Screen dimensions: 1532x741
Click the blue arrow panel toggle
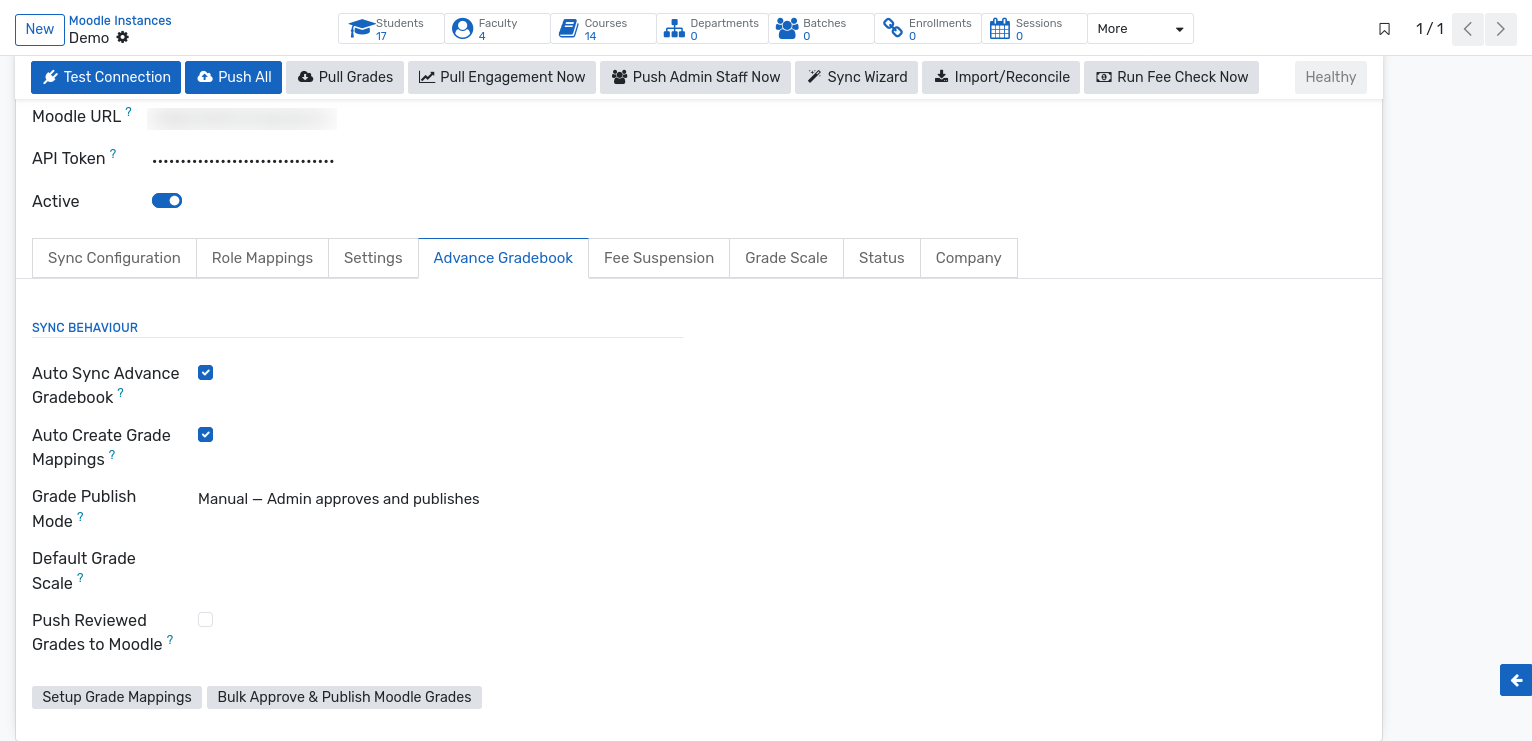1516,680
